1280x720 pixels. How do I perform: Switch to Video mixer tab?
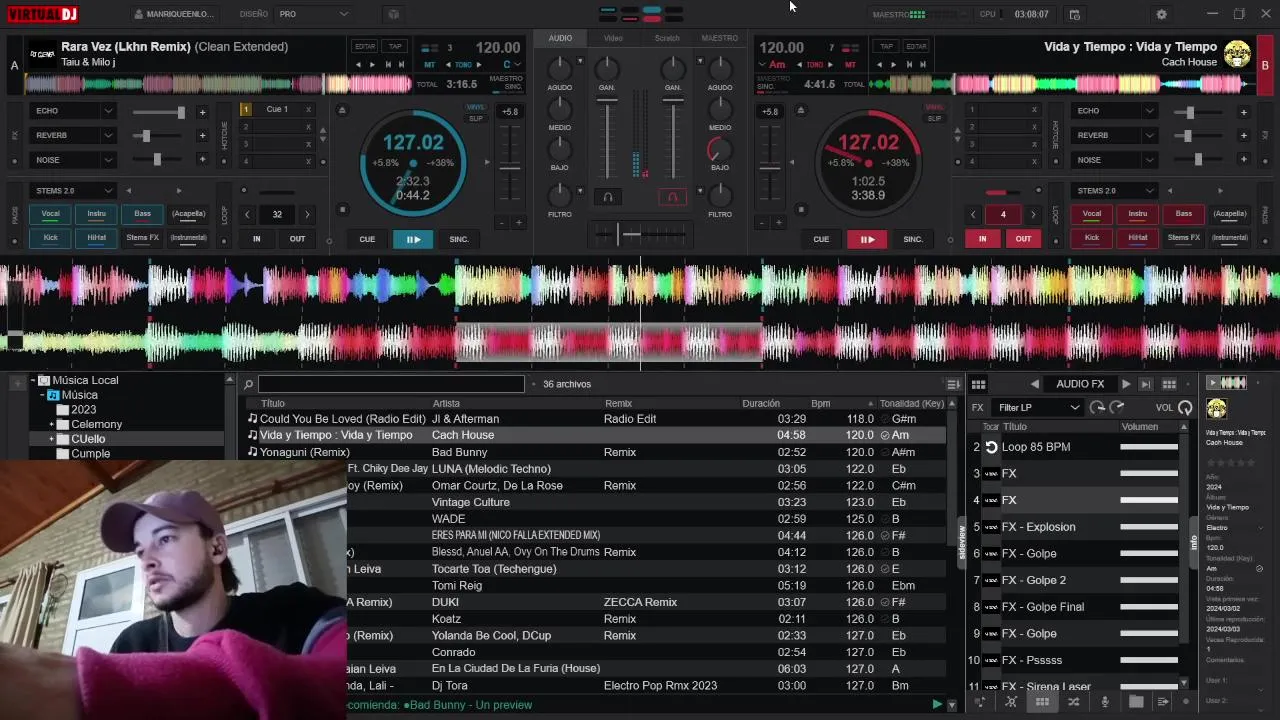613,38
